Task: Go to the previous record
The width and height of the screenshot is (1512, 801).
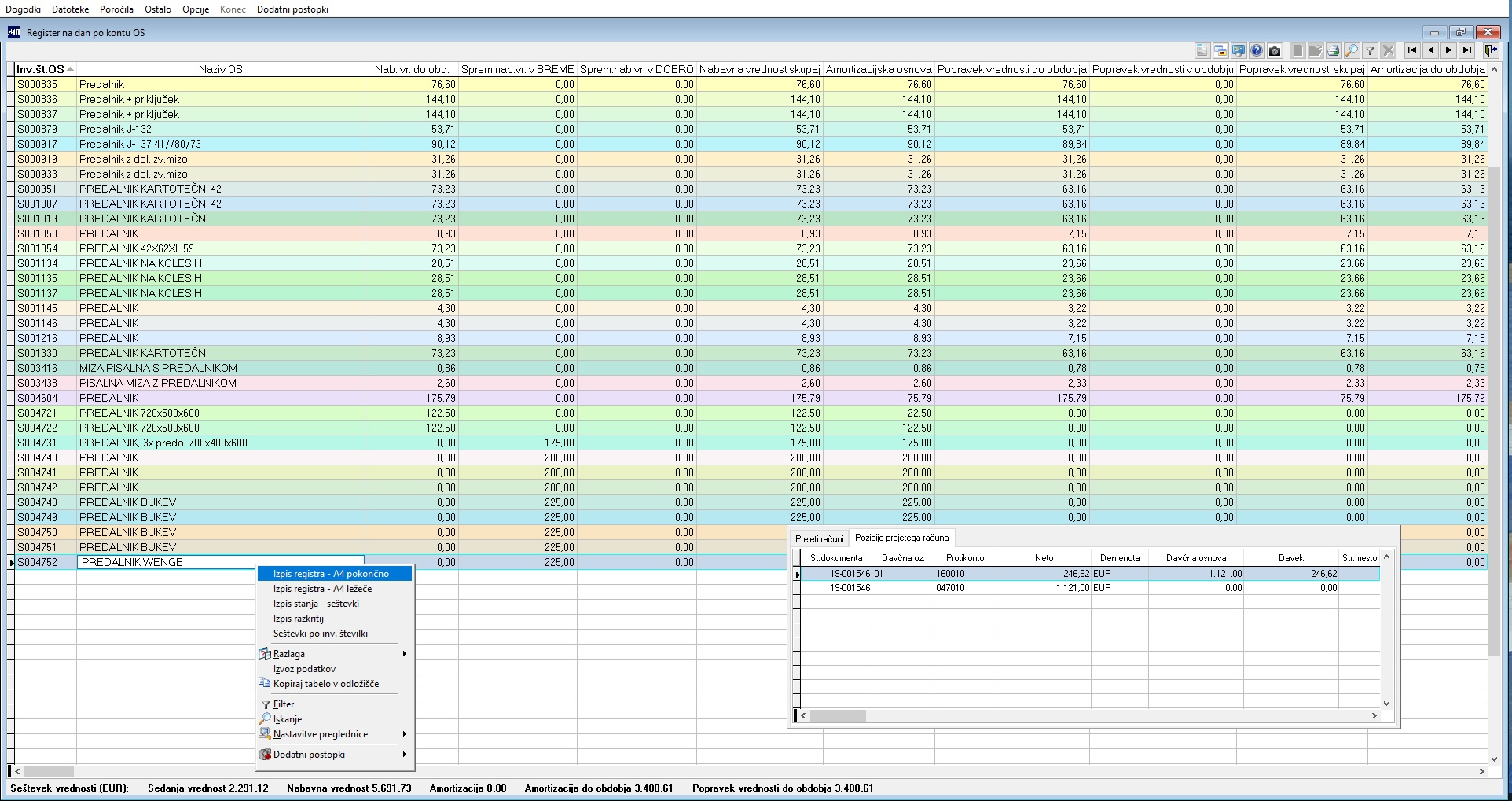Action: point(1430,50)
